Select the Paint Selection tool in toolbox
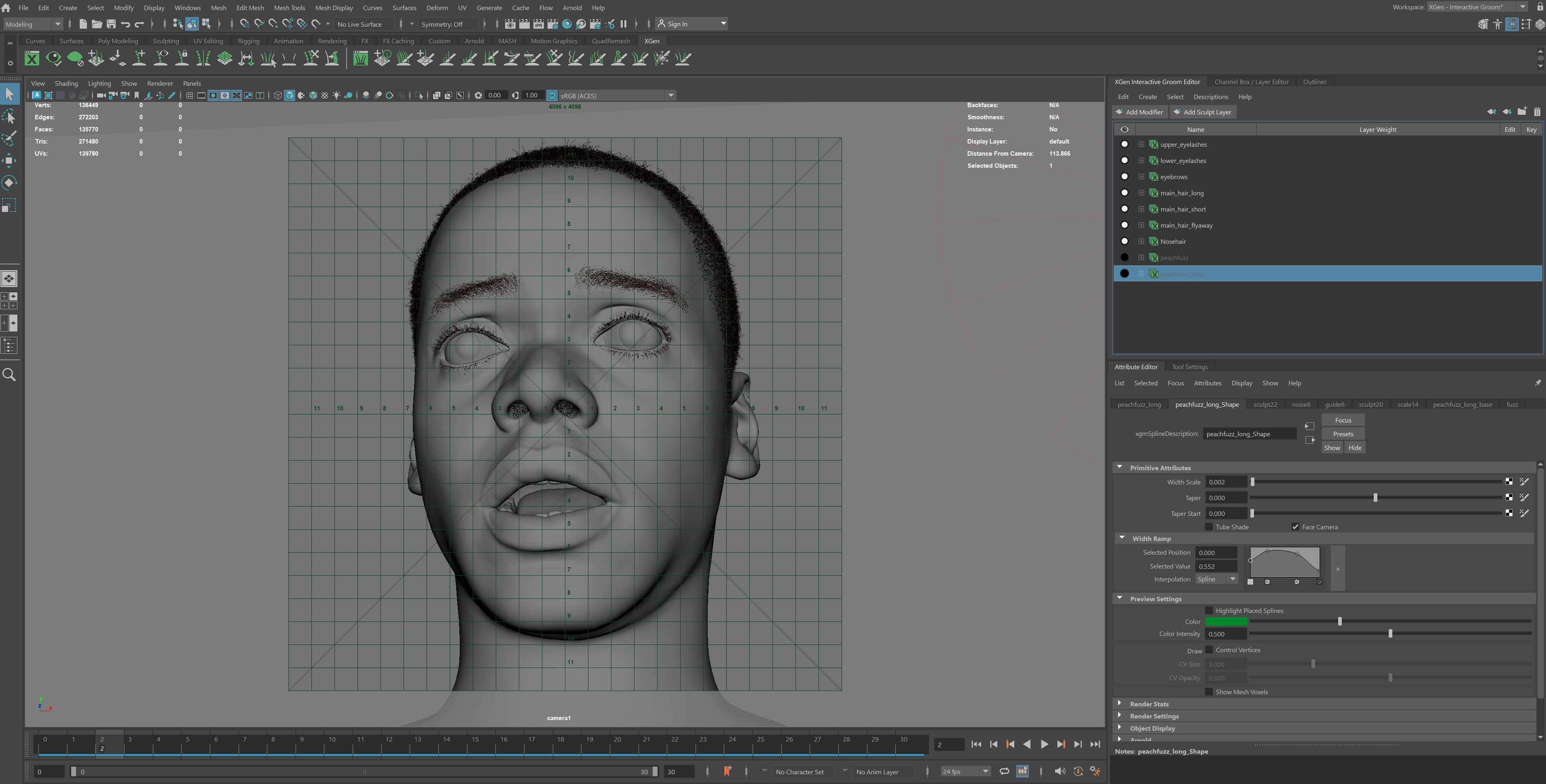The width and height of the screenshot is (1546, 784). click(10, 138)
